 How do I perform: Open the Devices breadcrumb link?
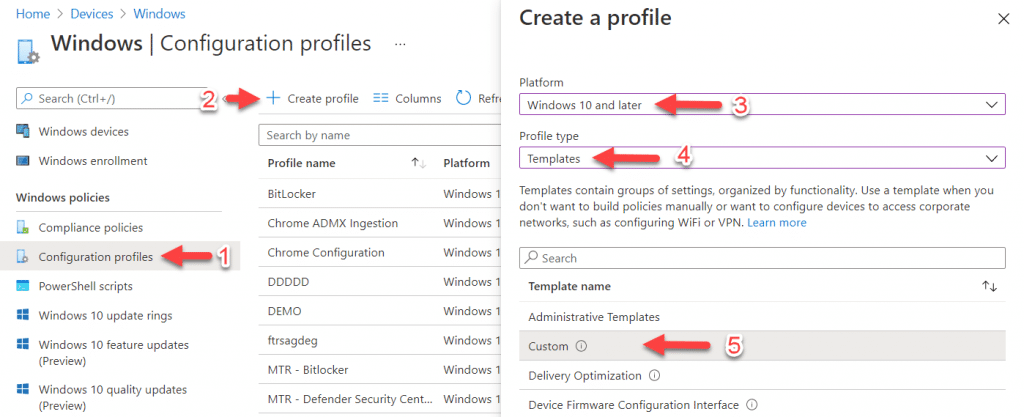click(x=91, y=13)
